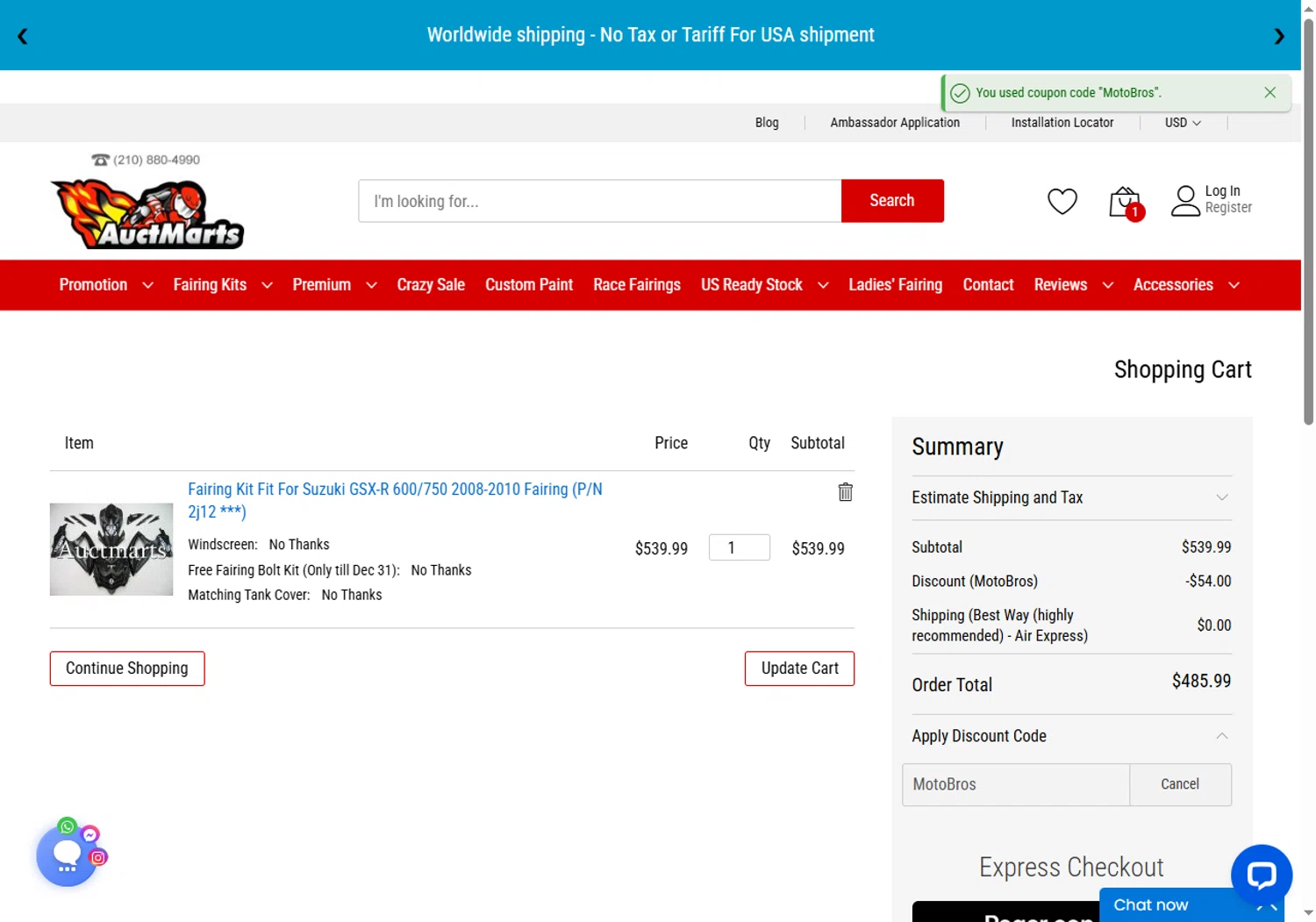Image resolution: width=1316 pixels, height=922 pixels.
Task: Open Crazy Sale menu item
Action: click(431, 285)
